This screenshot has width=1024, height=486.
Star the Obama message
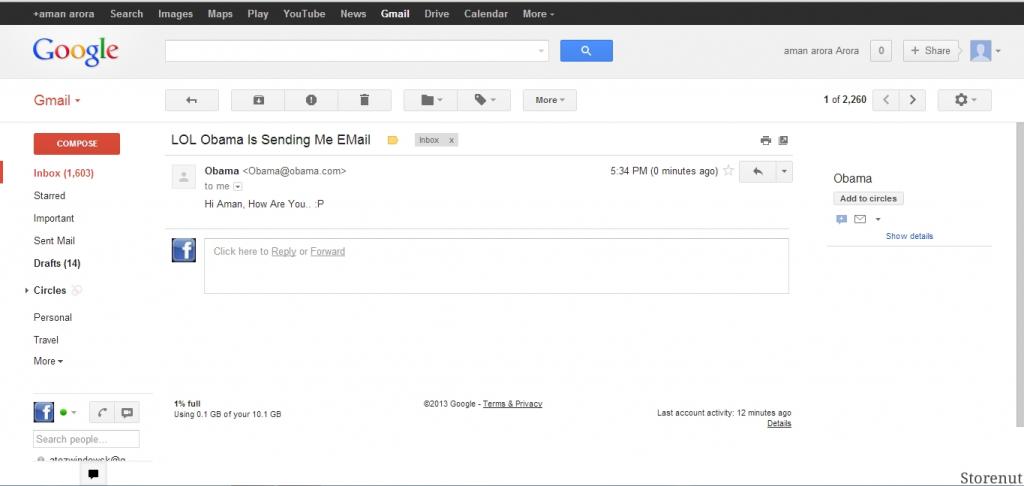pos(728,171)
